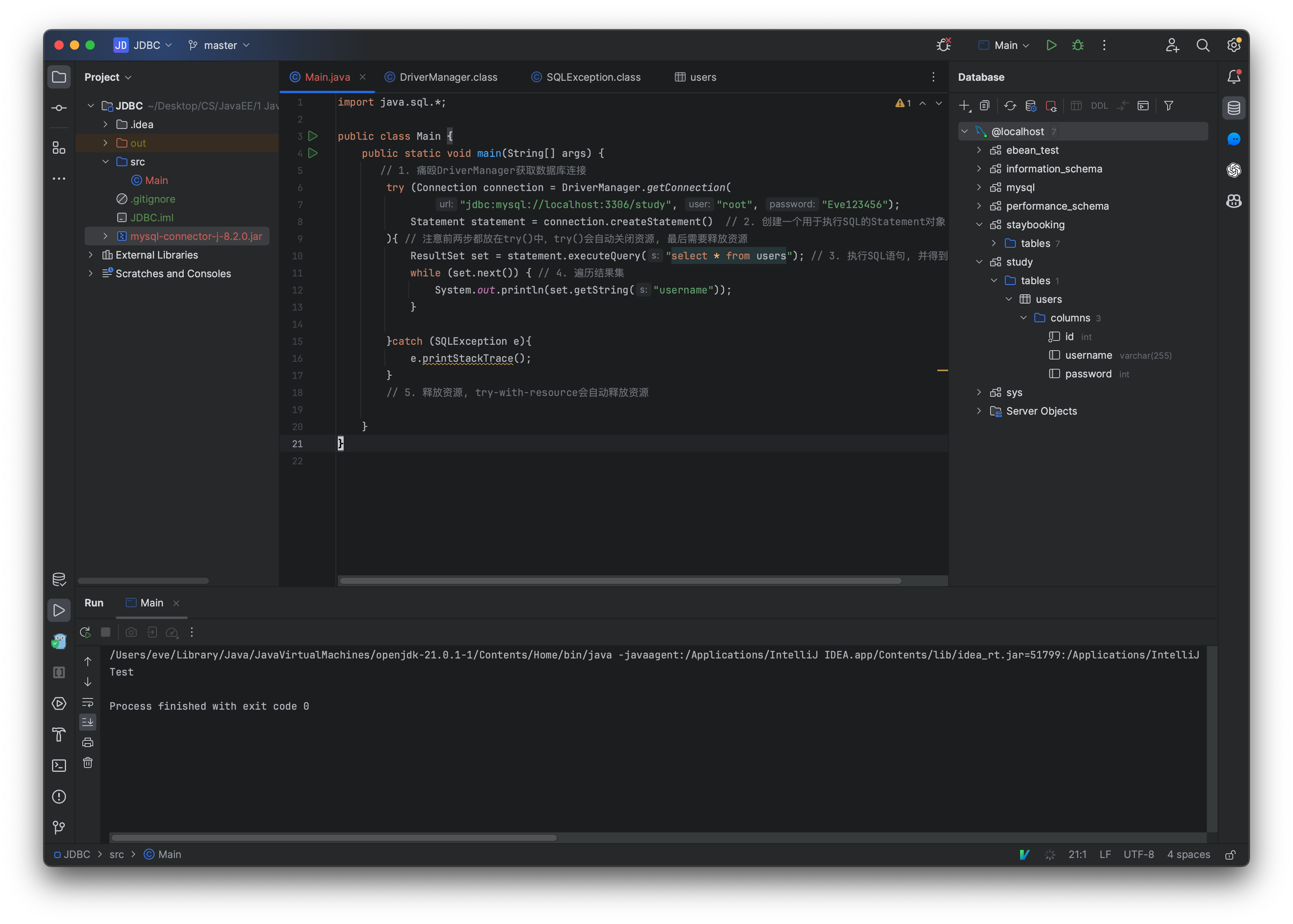The height and width of the screenshot is (924, 1293).
Task: Jump to query console icon in Database toolbar
Action: coord(1143,106)
